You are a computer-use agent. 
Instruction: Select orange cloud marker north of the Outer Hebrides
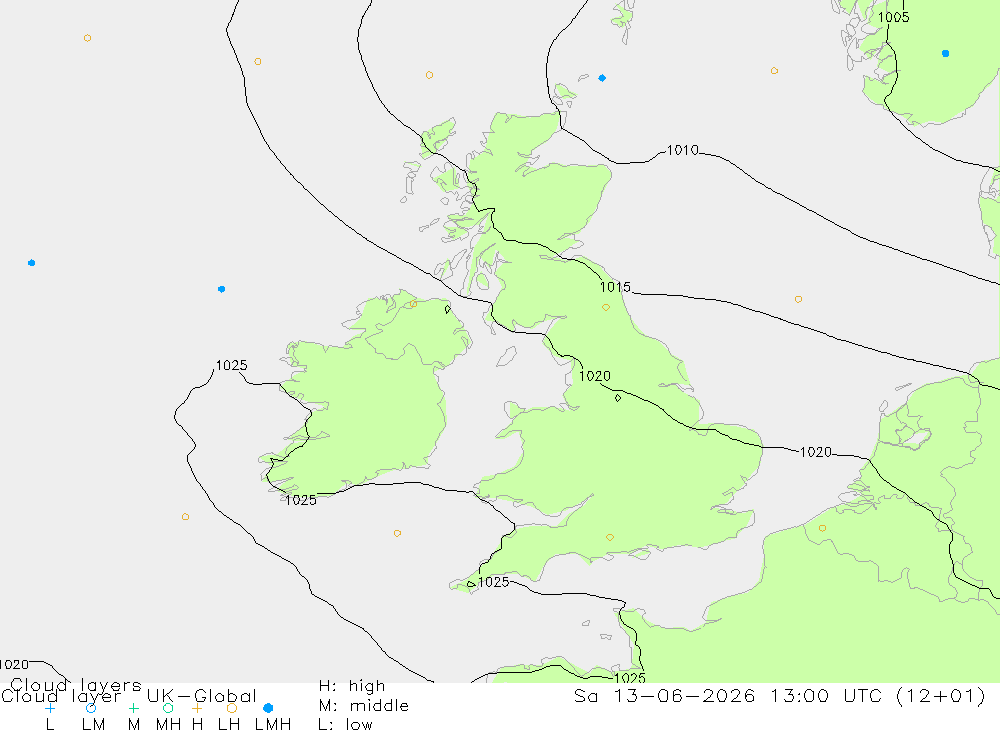coord(429,75)
